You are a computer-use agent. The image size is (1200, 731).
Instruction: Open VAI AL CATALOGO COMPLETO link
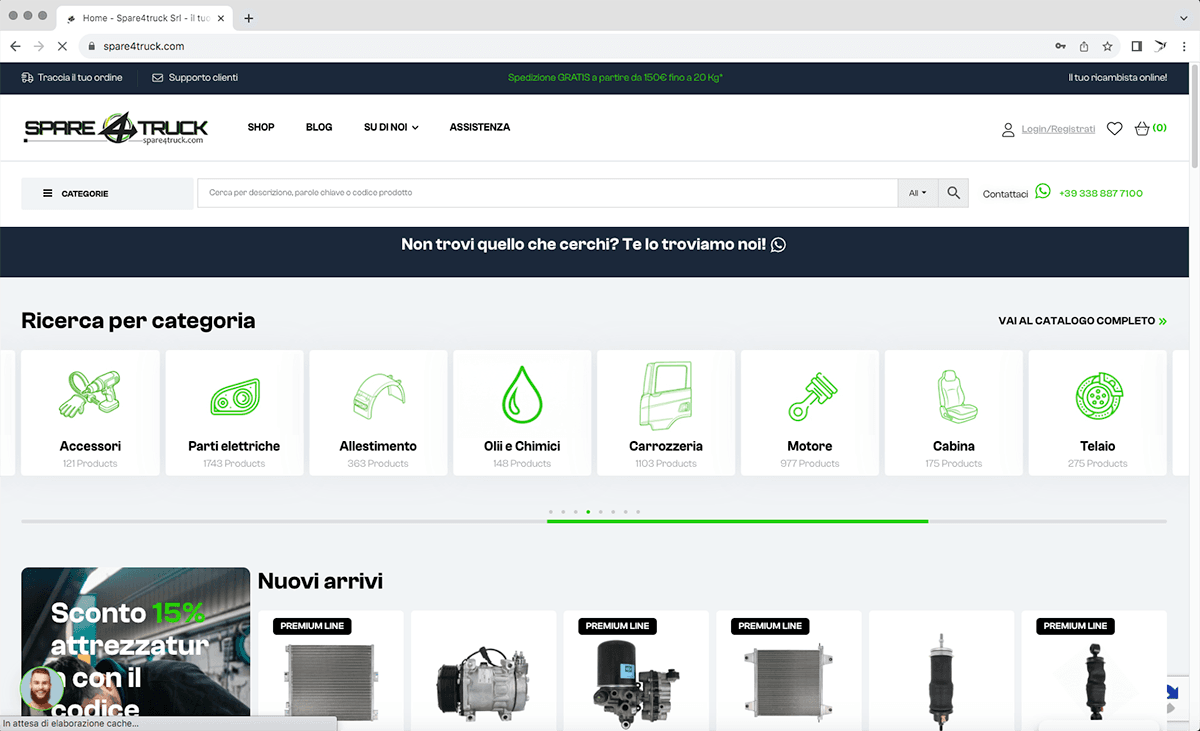(1082, 321)
